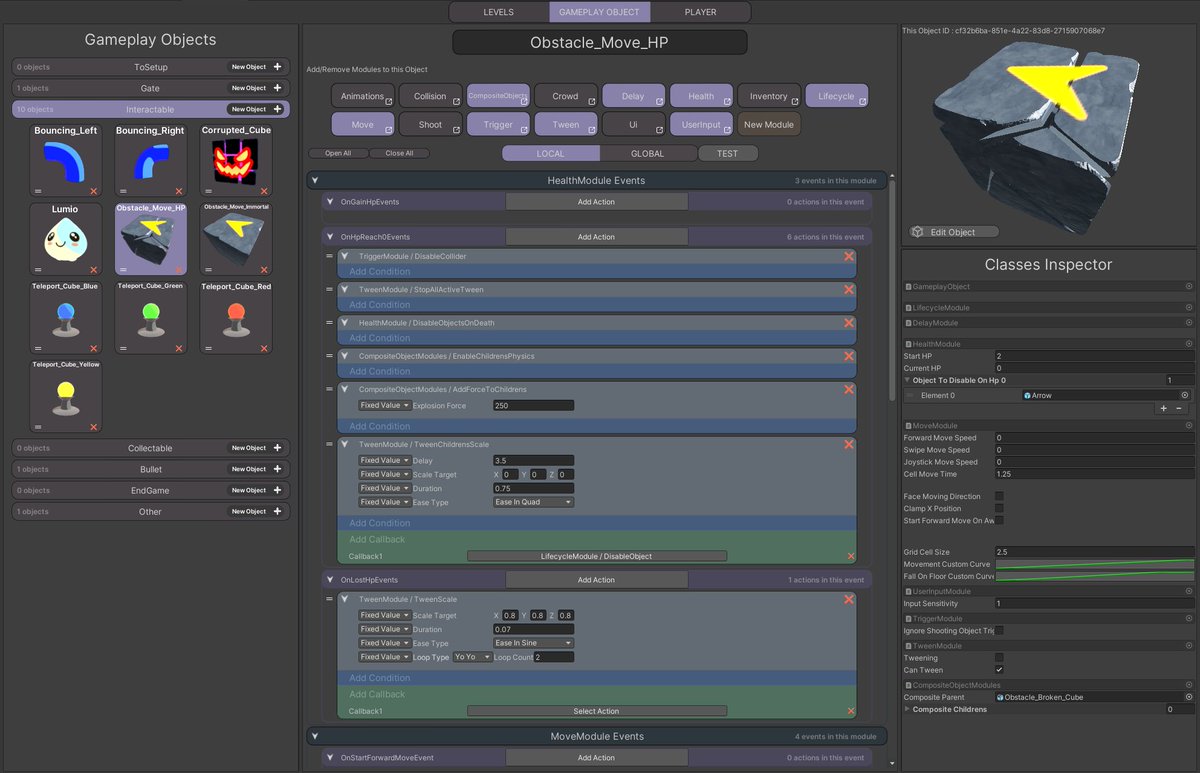Open object picker for Arrow element
Image resolution: width=1200 pixels, height=773 pixels.
click(x=1184, y=395)
